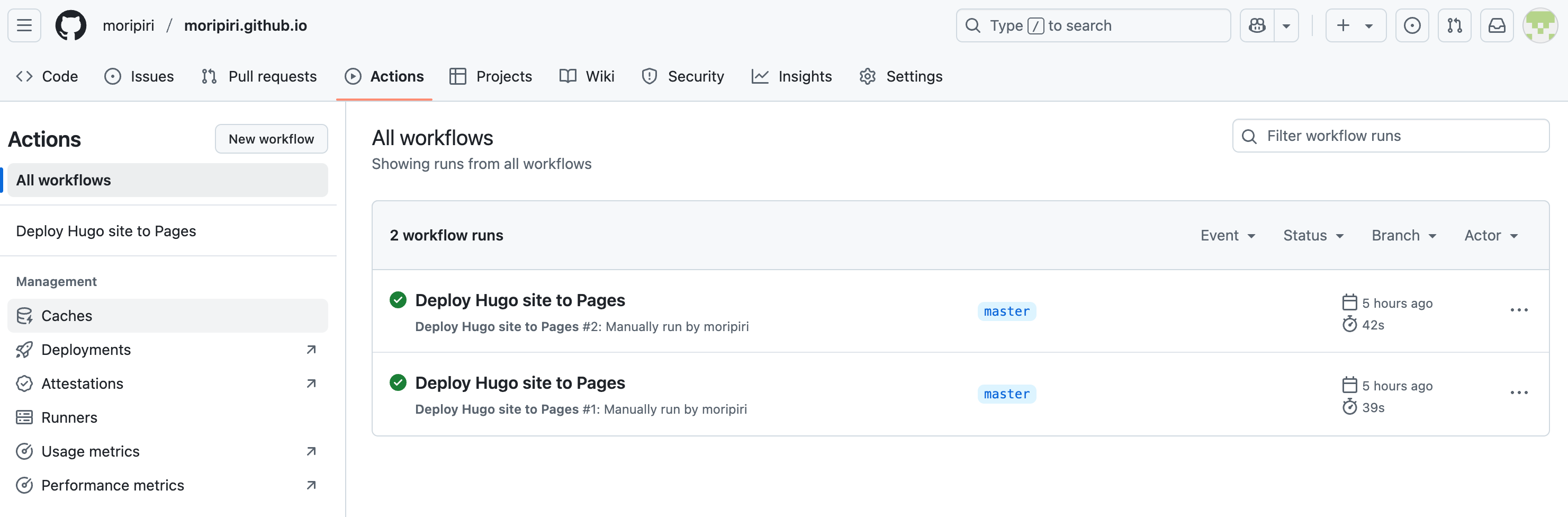Click success status icon of run #1
This screenshot has width=1568, height=517.
[398, 383]
